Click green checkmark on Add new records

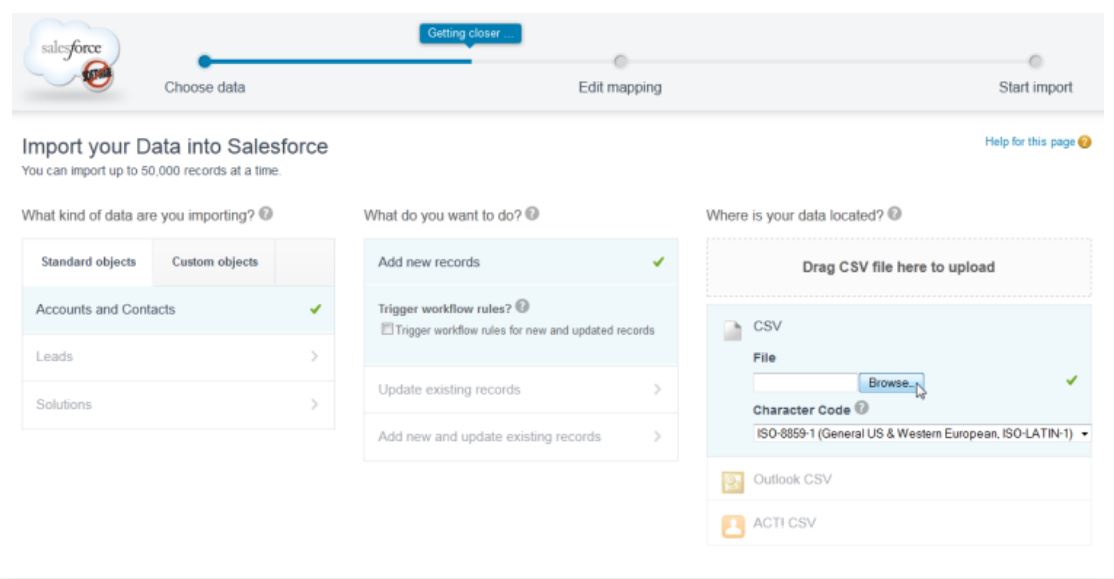click(x=659, y=261)
